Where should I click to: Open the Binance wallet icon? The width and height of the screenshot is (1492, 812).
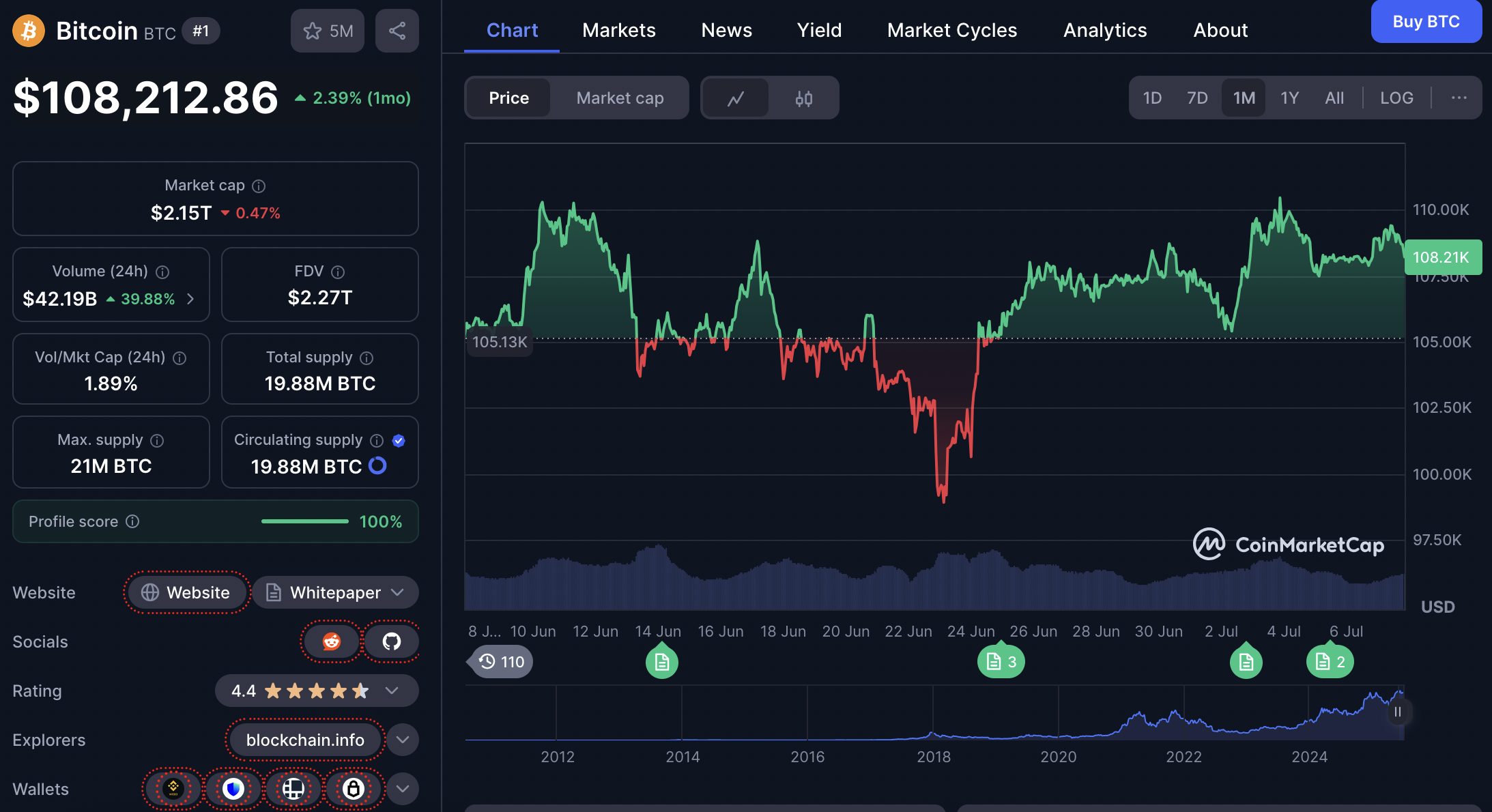[173, 789]
